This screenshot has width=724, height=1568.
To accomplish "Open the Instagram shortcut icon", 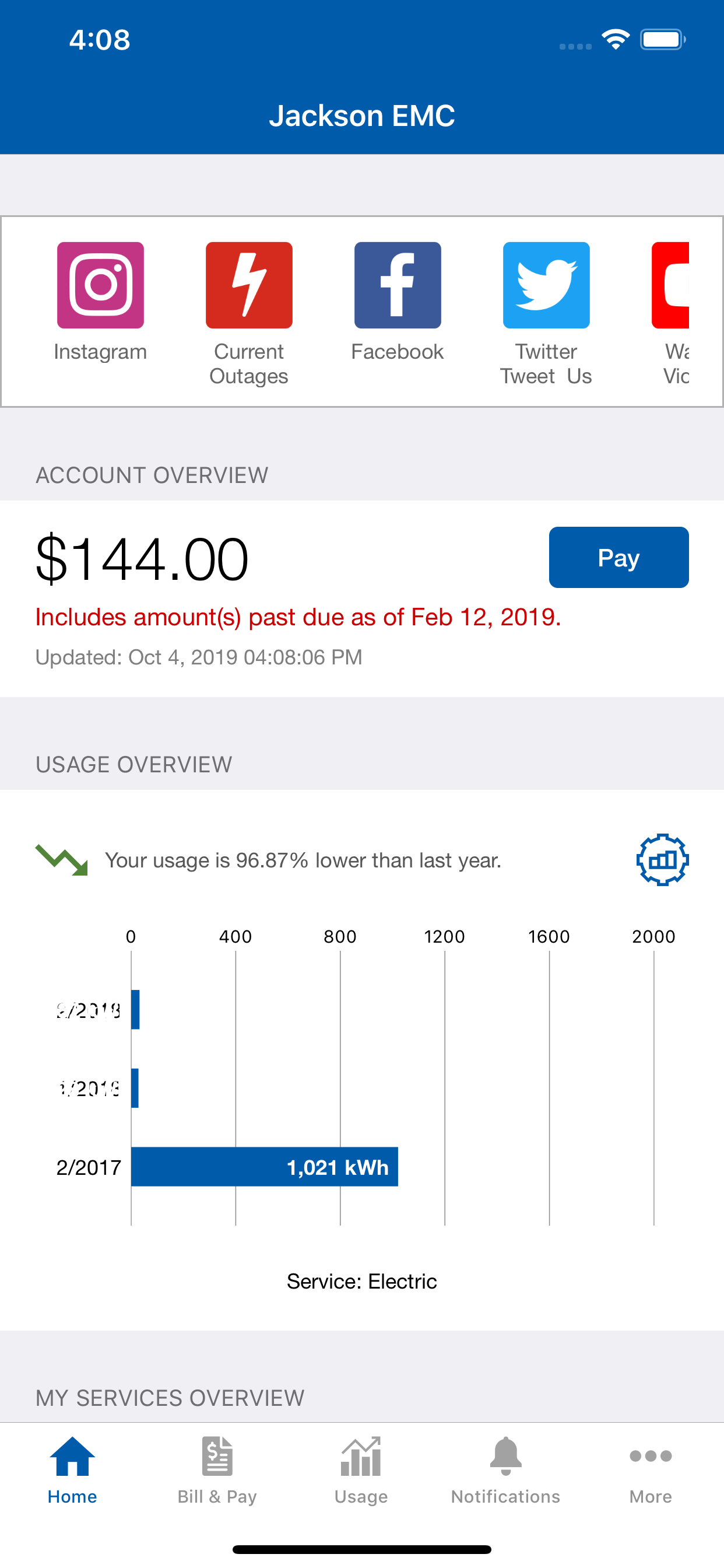I will (100, 285).
